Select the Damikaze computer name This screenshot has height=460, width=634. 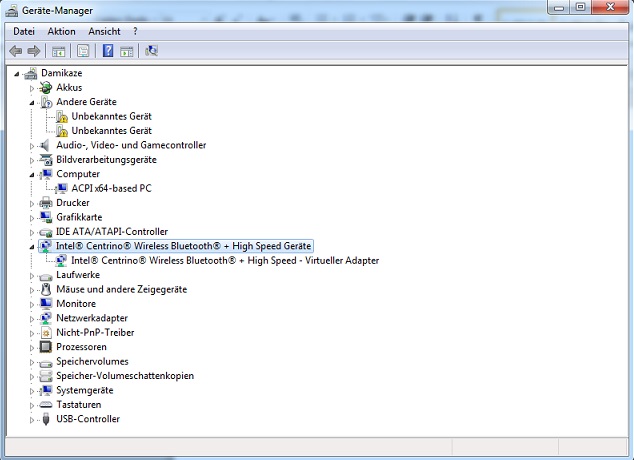pyautogui.click(x=61, y=73)
